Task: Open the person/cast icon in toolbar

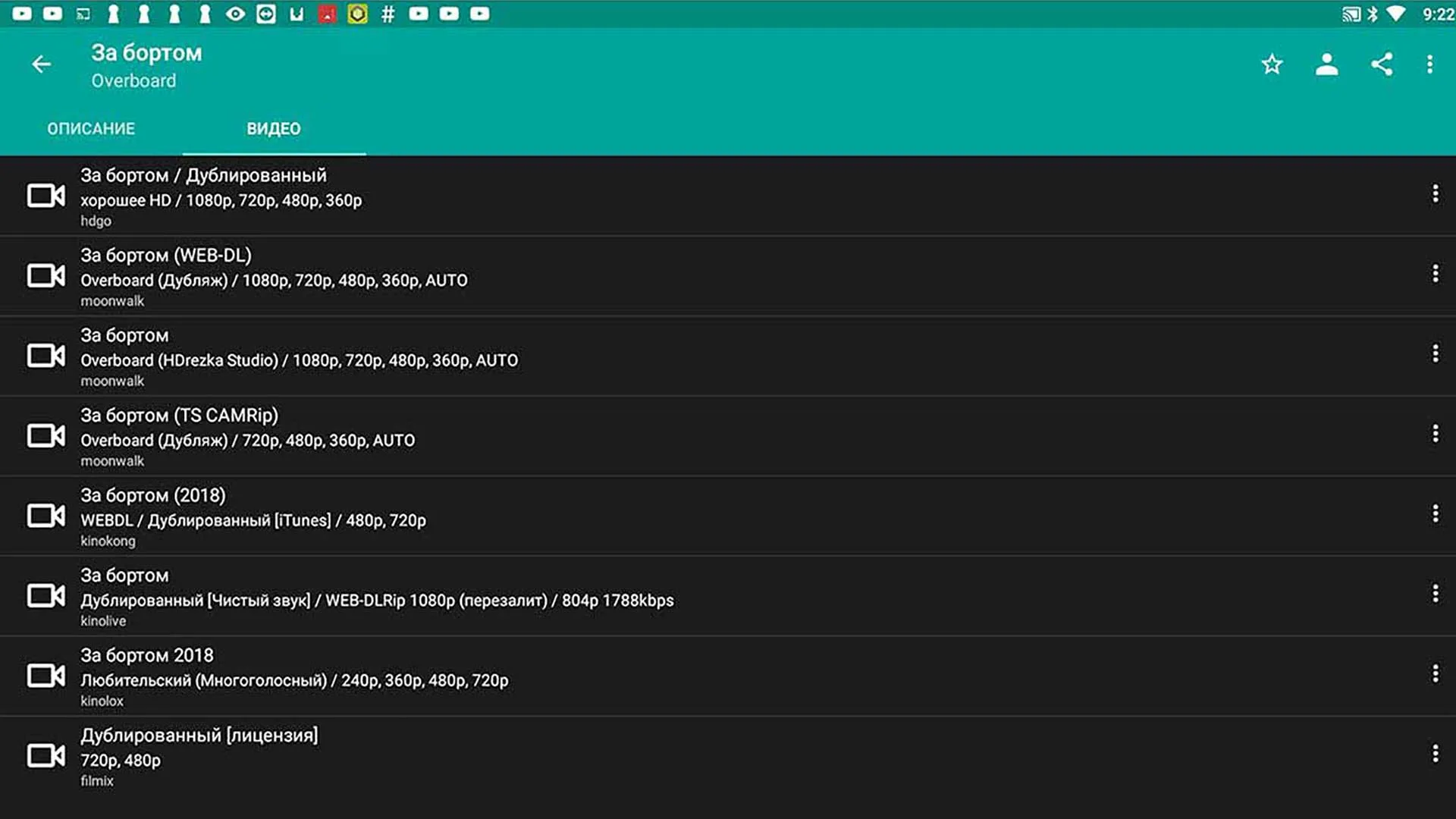Action: point(1326,64)
